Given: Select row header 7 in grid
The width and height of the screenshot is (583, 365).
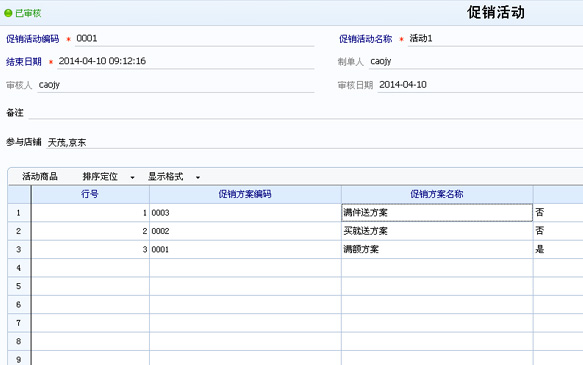Looking at the screenshot, I should point(19,323).
